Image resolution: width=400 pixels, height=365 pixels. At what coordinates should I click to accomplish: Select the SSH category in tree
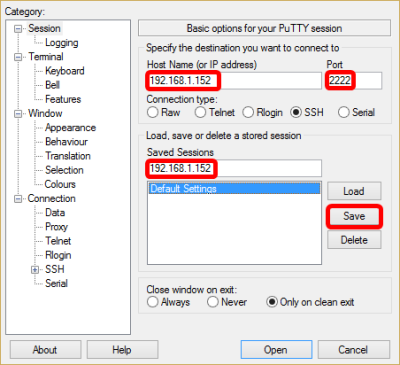click(55, 269)
